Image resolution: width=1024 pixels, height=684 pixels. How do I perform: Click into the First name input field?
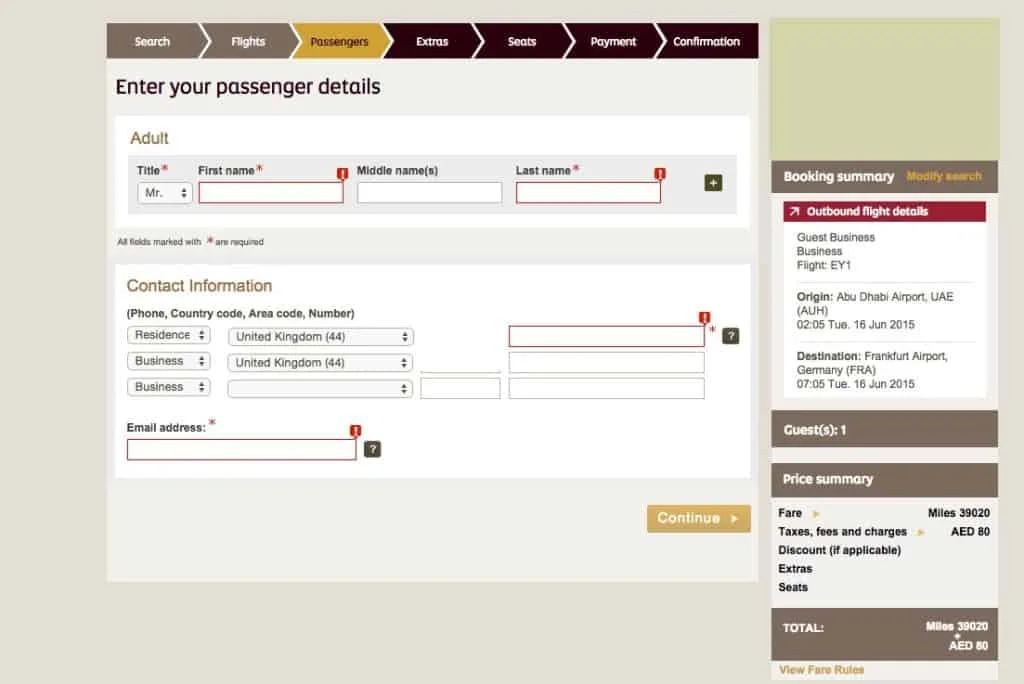[x=270, y=193]
